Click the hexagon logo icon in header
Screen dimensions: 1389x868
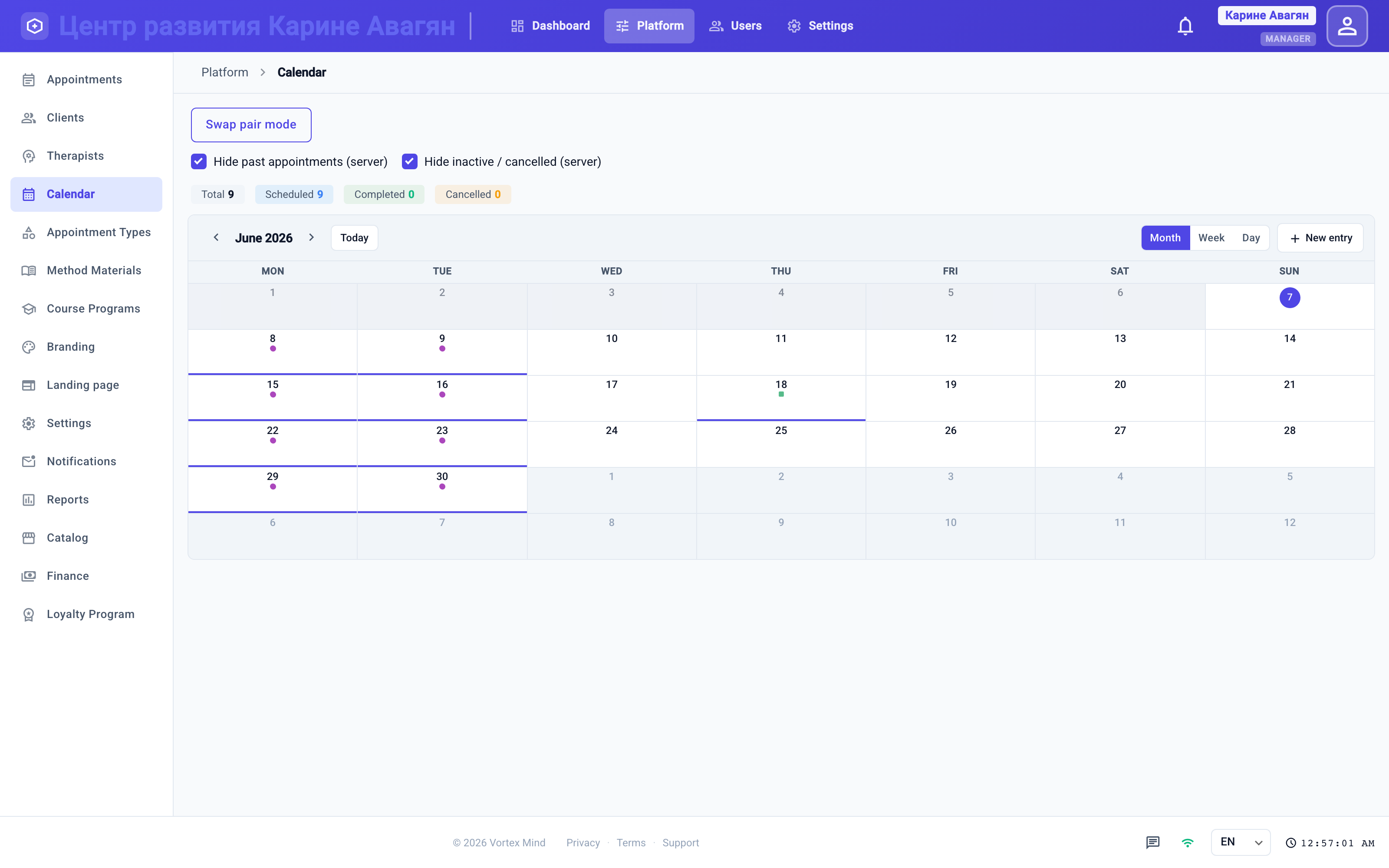pos(34,26)
